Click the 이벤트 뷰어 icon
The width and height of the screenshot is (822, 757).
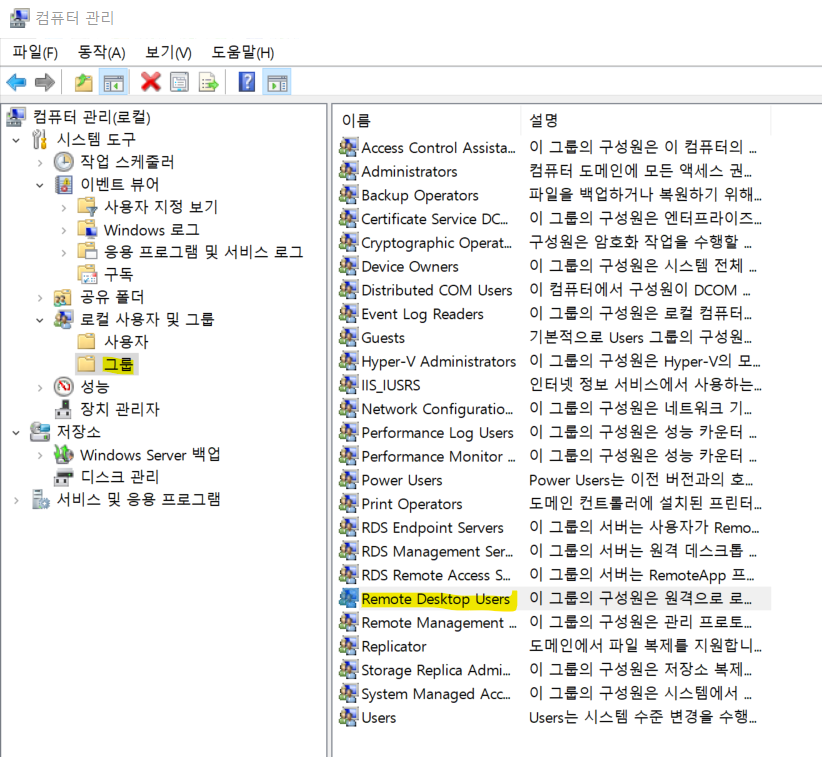coord(63,185)
